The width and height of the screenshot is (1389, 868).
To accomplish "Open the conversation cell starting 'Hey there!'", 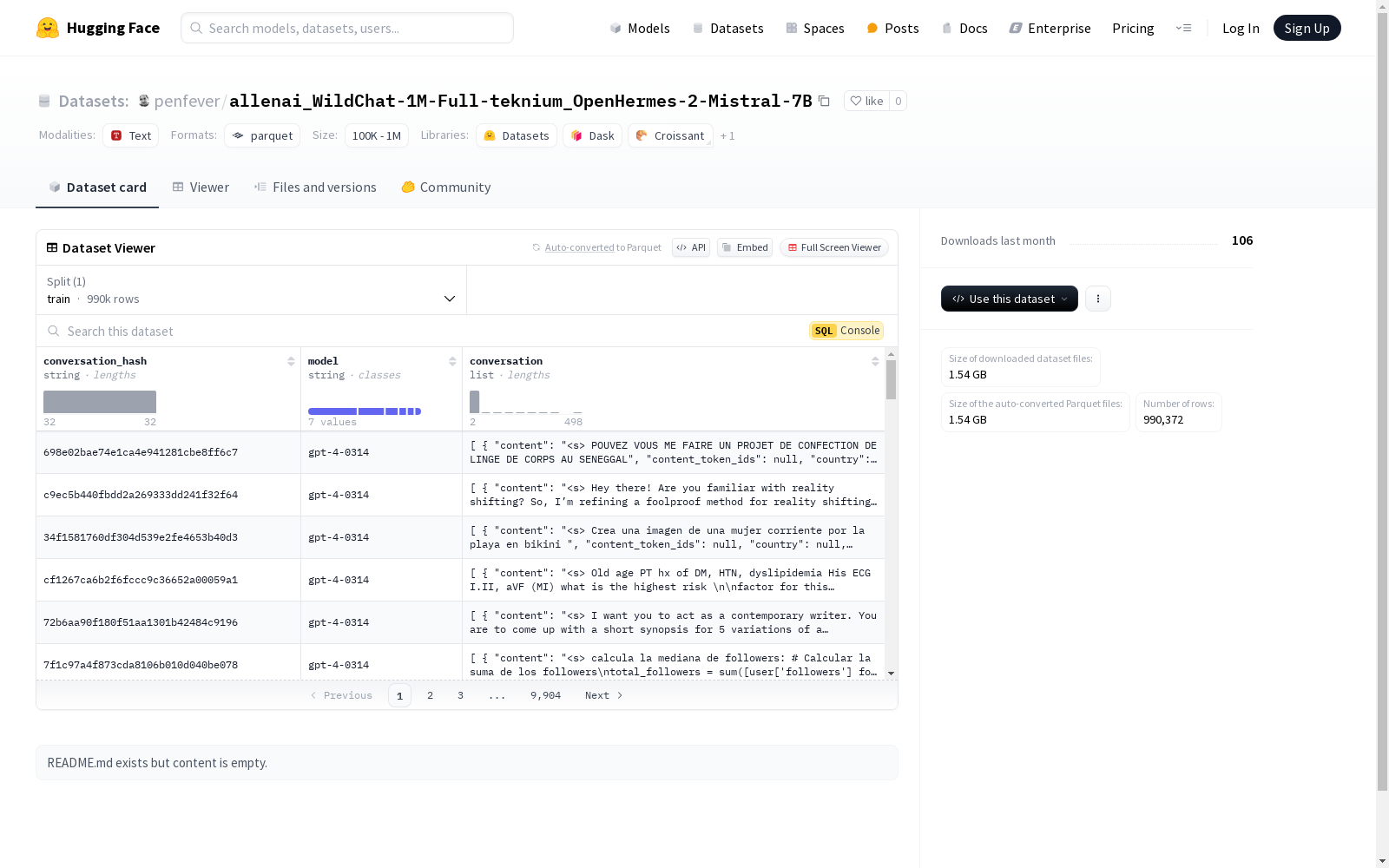I will click(674, 495).
